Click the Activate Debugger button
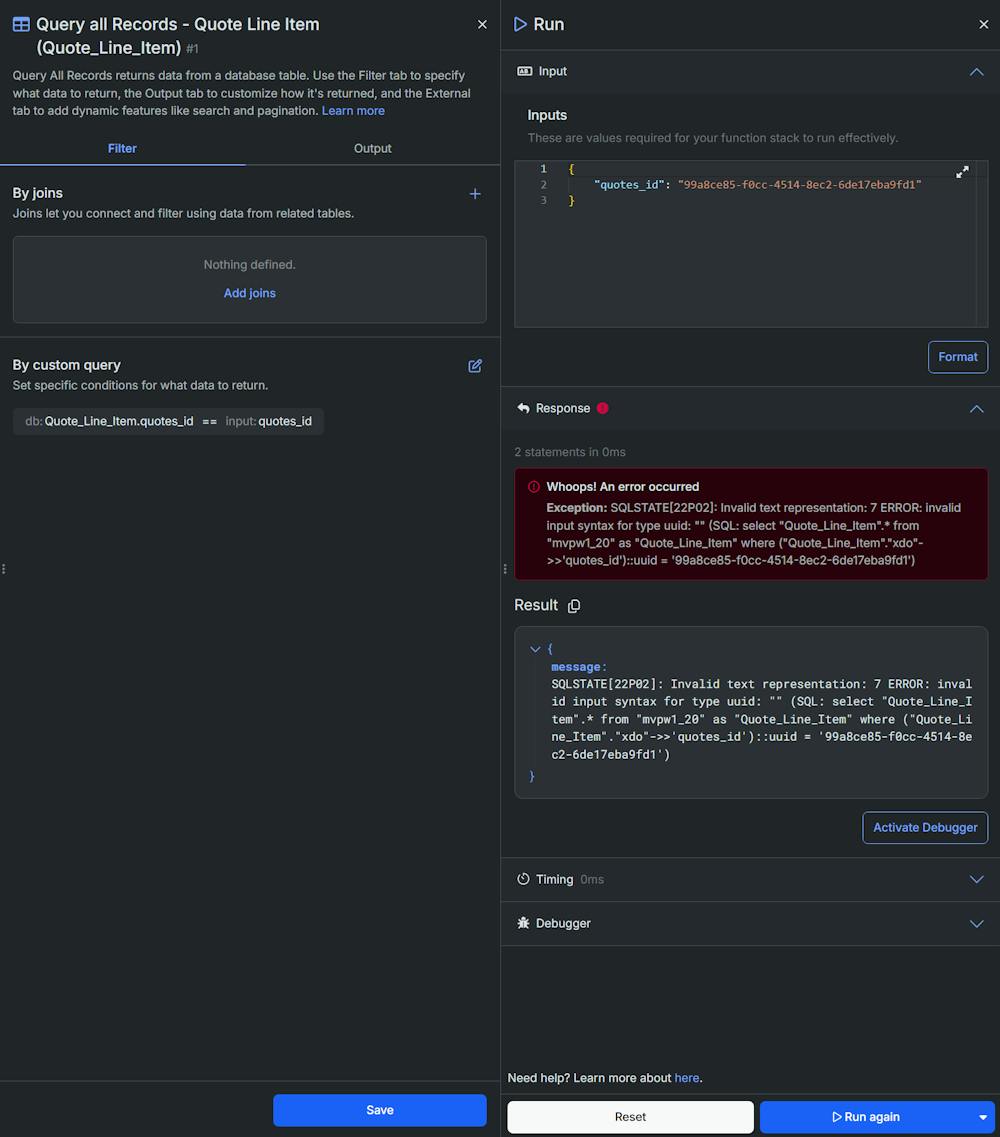 click(925, 827)
